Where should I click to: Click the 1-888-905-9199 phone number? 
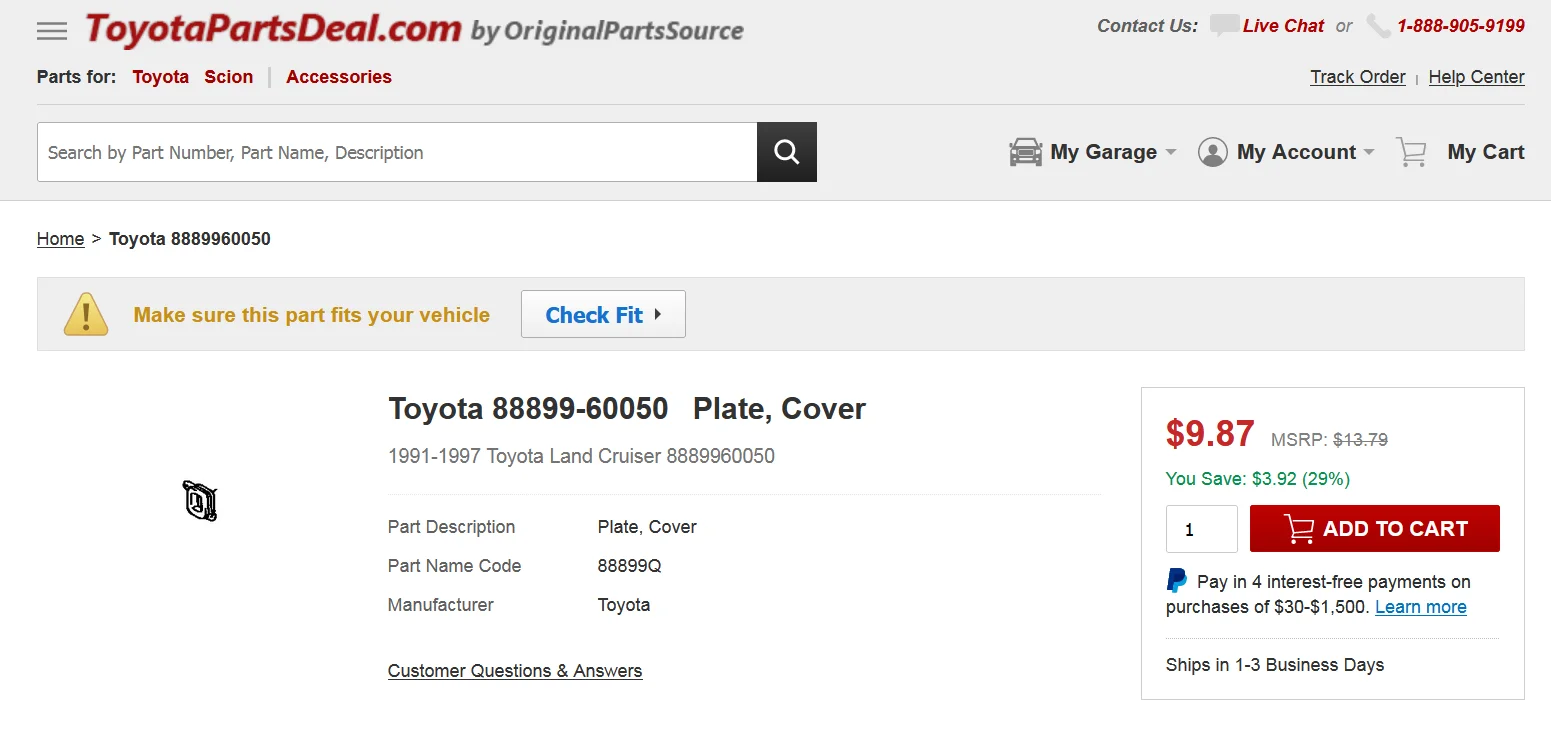point(1461,26)
